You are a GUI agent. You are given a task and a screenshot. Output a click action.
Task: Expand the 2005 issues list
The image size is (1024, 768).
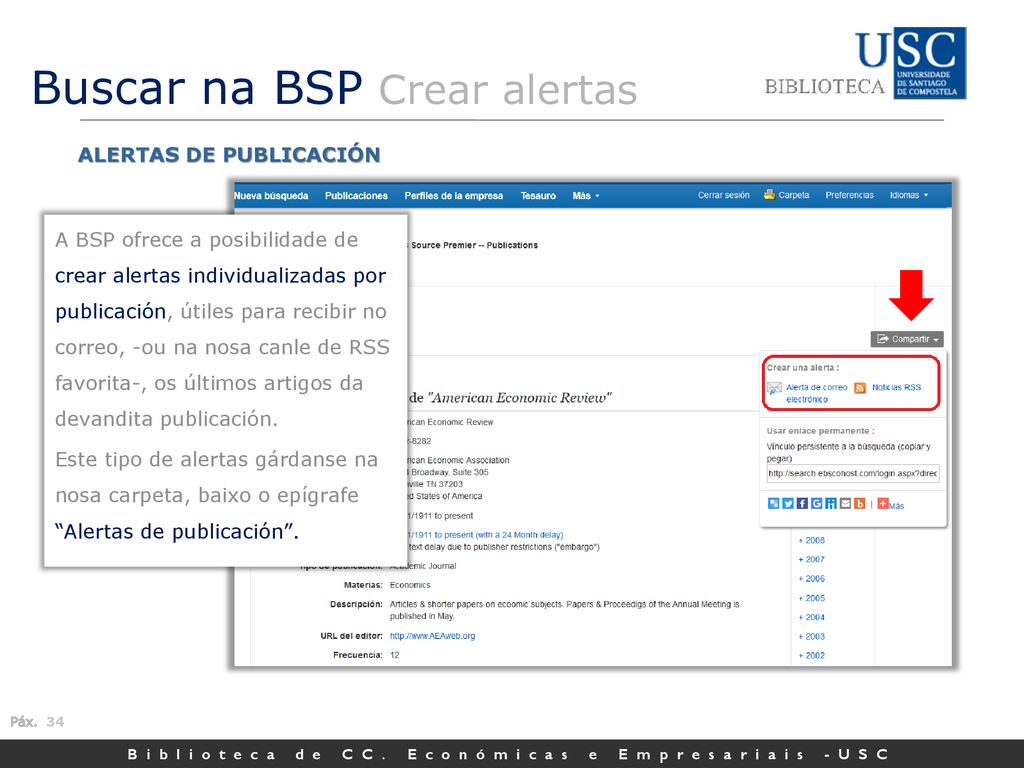click(812, 598)
